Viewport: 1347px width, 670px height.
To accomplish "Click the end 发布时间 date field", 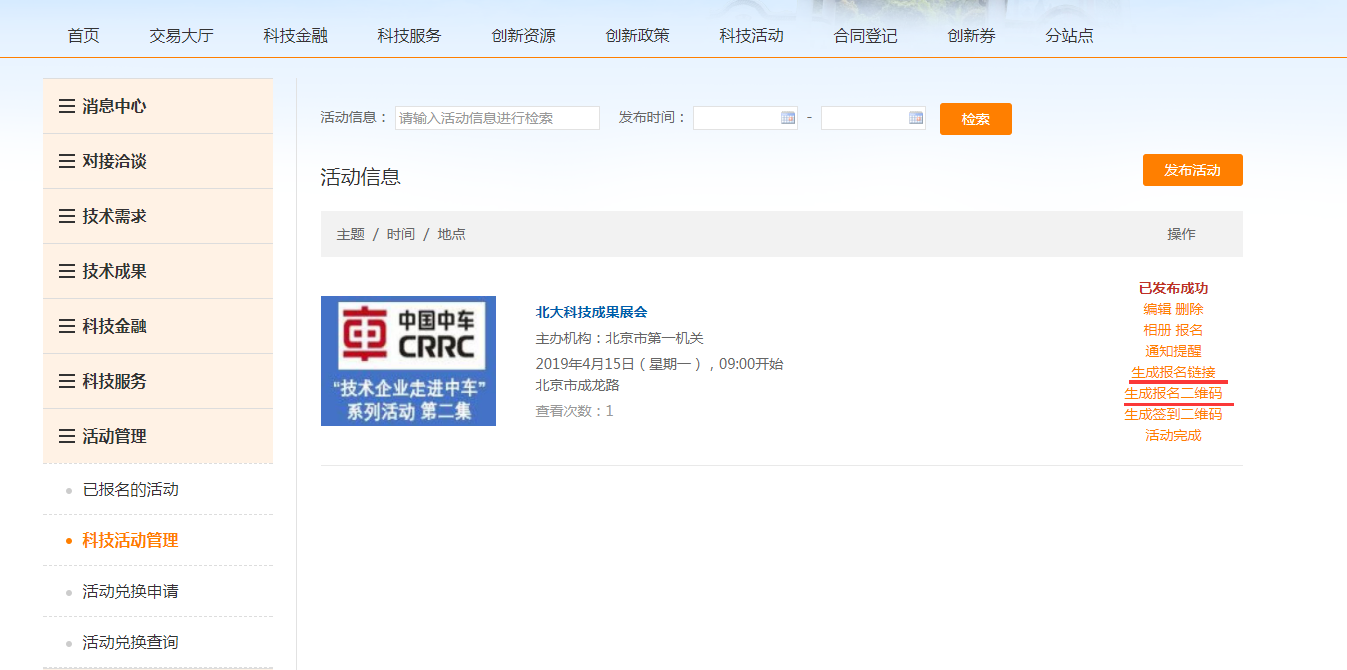I will (873, 118).
